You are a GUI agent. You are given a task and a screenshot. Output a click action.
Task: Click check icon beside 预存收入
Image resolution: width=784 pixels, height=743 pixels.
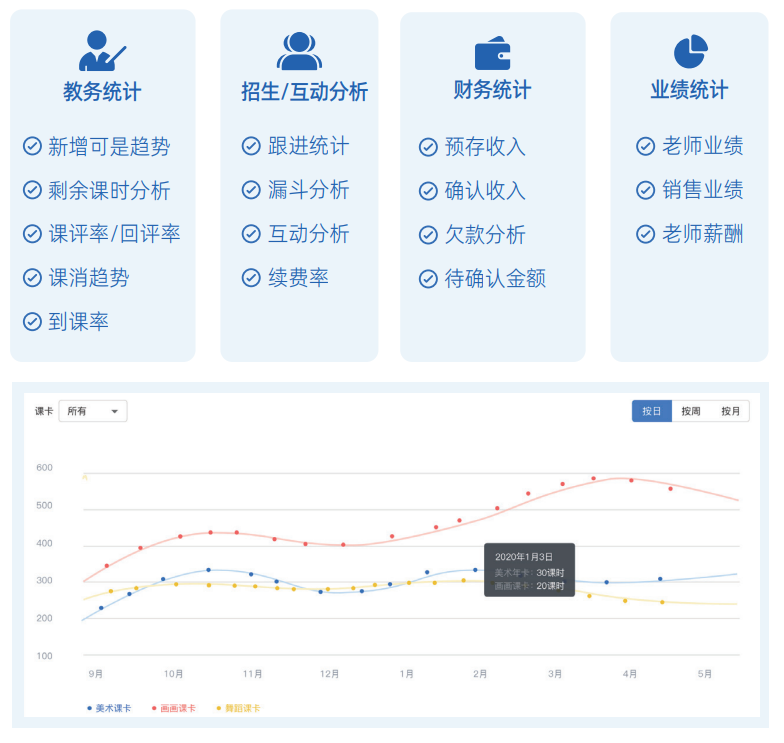point(428,147)
